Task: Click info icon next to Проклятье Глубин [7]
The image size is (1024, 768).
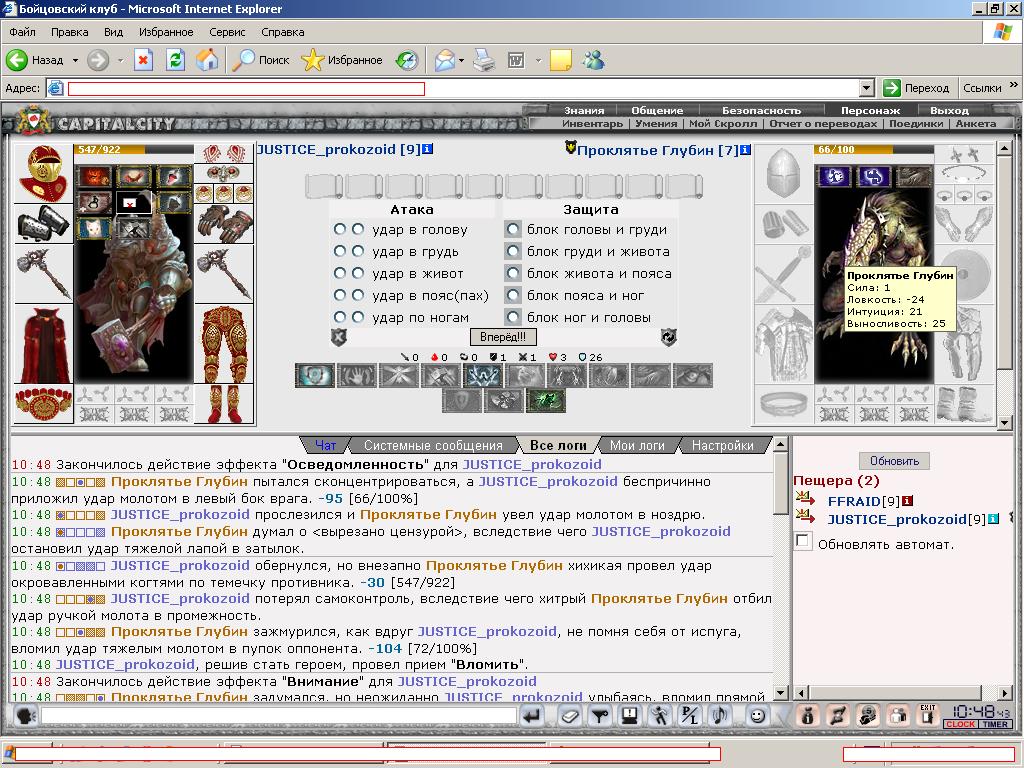Action: click(746, 150)
